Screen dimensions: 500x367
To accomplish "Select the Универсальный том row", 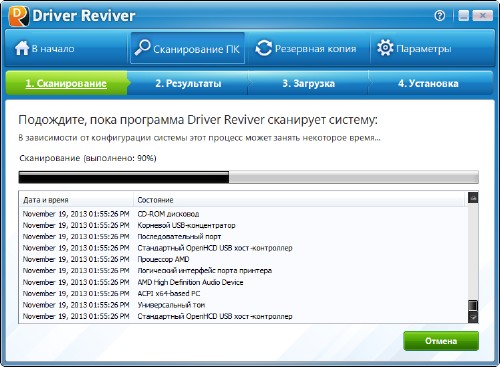I will (244, 305).
